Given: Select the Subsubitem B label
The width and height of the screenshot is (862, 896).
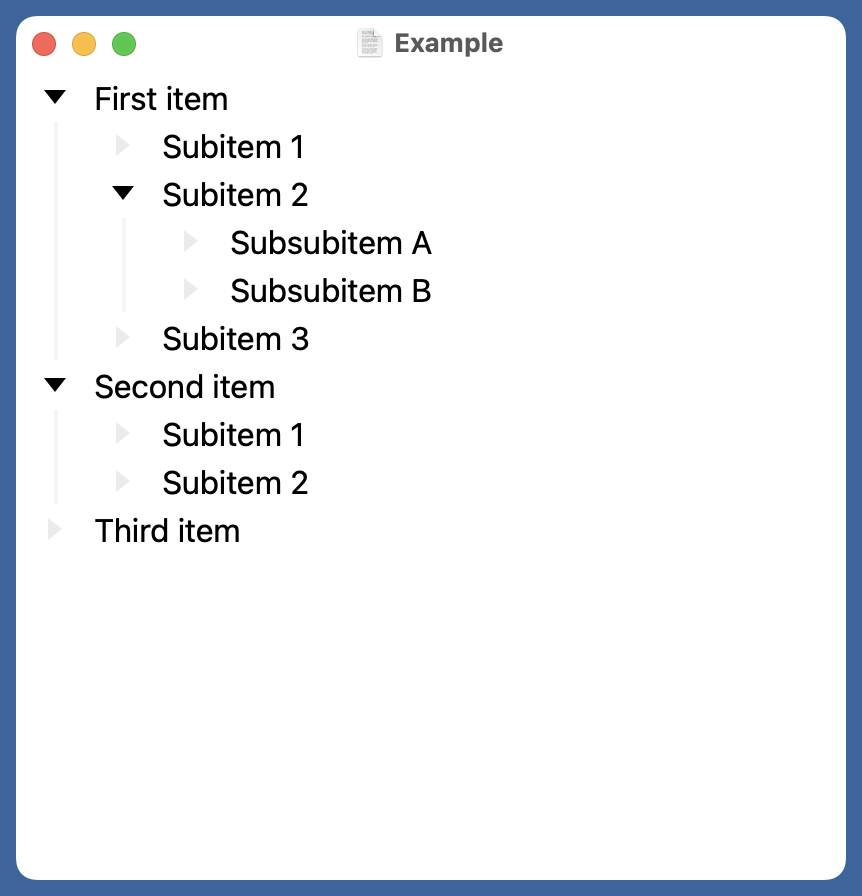Looking at the screenshot, I should tap(330, 291).
